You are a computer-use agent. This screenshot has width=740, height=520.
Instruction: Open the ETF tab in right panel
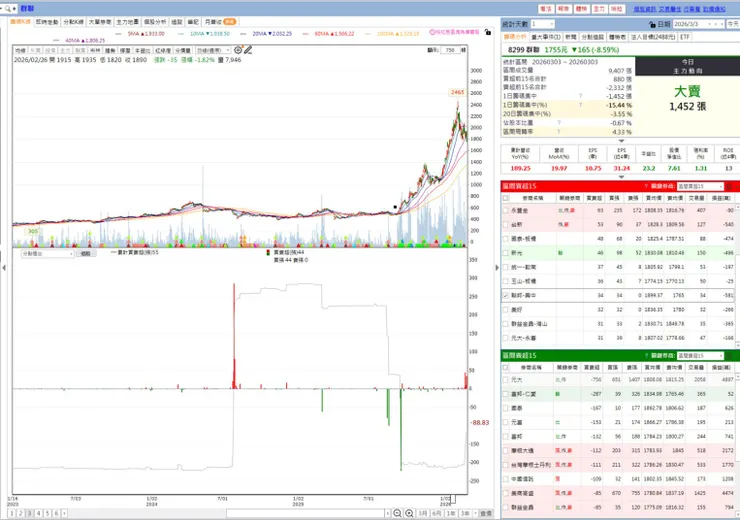[x=685, y=37]
